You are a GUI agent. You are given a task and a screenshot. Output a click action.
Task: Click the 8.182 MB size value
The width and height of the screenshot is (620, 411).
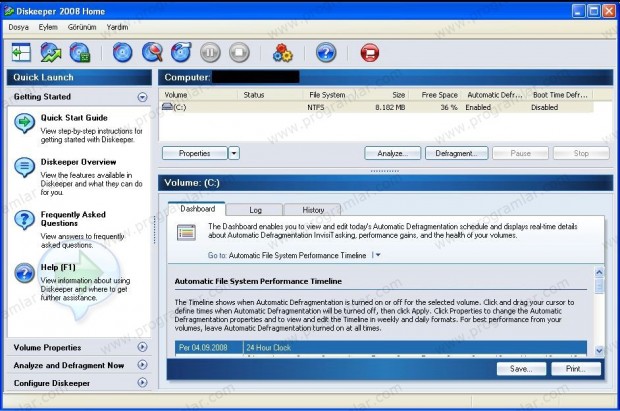(390, 107)
